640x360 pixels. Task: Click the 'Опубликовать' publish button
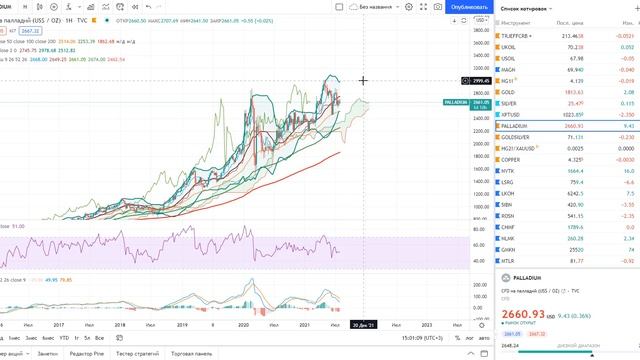(x=469, y=7)
